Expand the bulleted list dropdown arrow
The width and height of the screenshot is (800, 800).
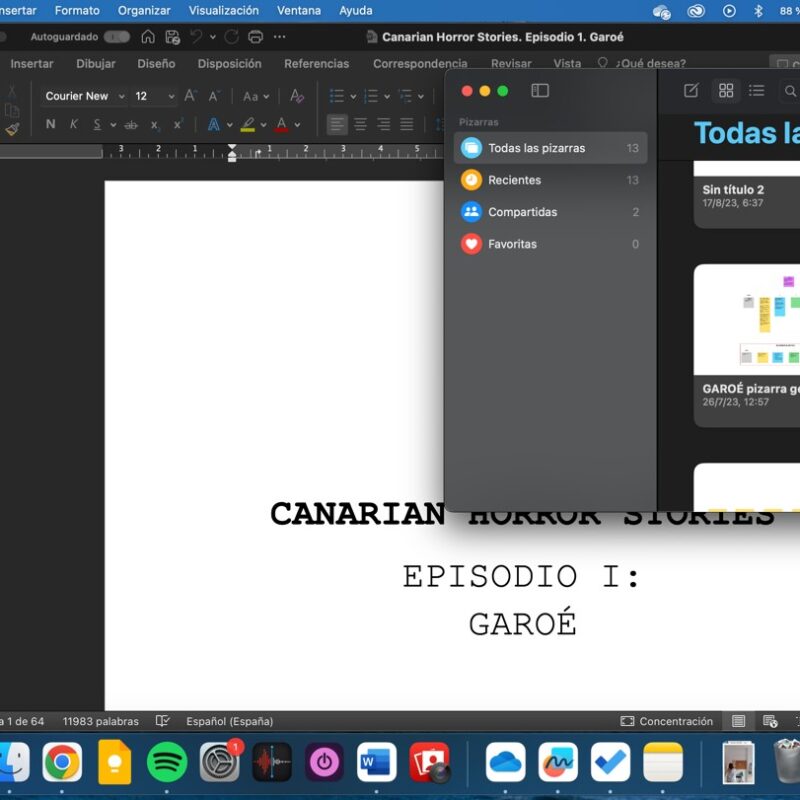(x=353, y=97)
